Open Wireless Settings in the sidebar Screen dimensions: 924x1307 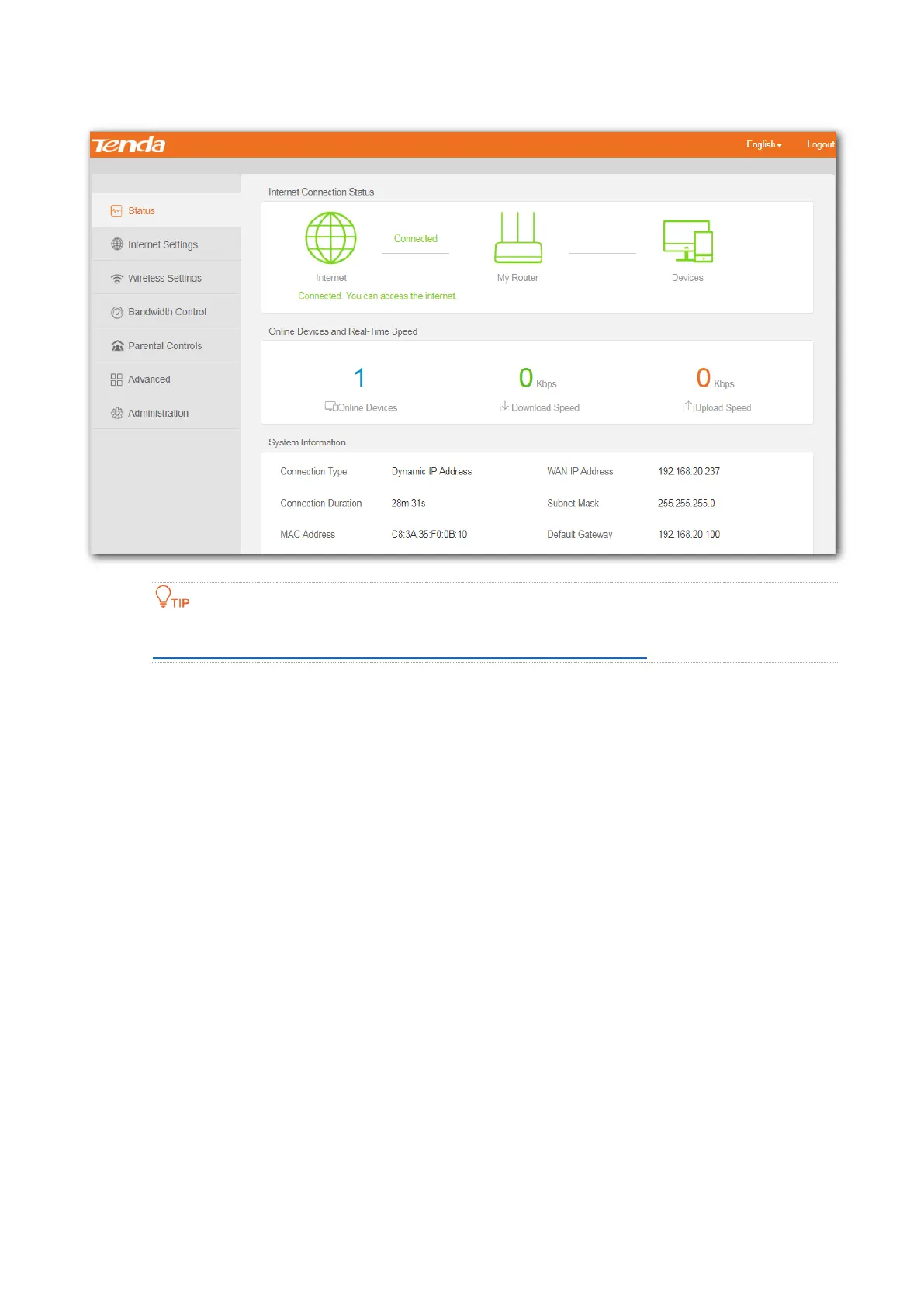pyautogui.click(x=165, y=278)
